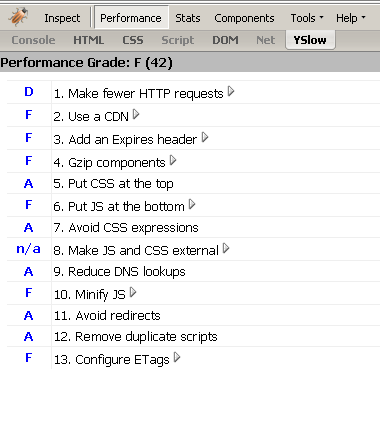This screenshot has width=380, height=424.
Task: Click rule text '13. Configure ETags'
Action: 112,360
